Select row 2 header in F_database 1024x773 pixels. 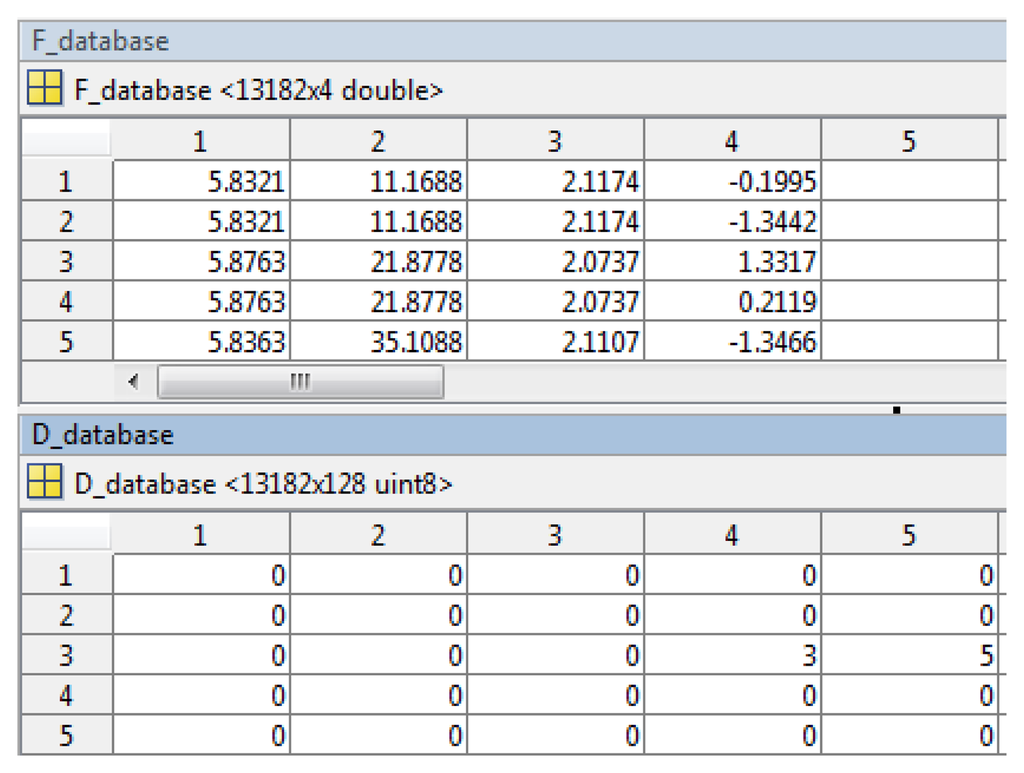[x=67, y=221]
